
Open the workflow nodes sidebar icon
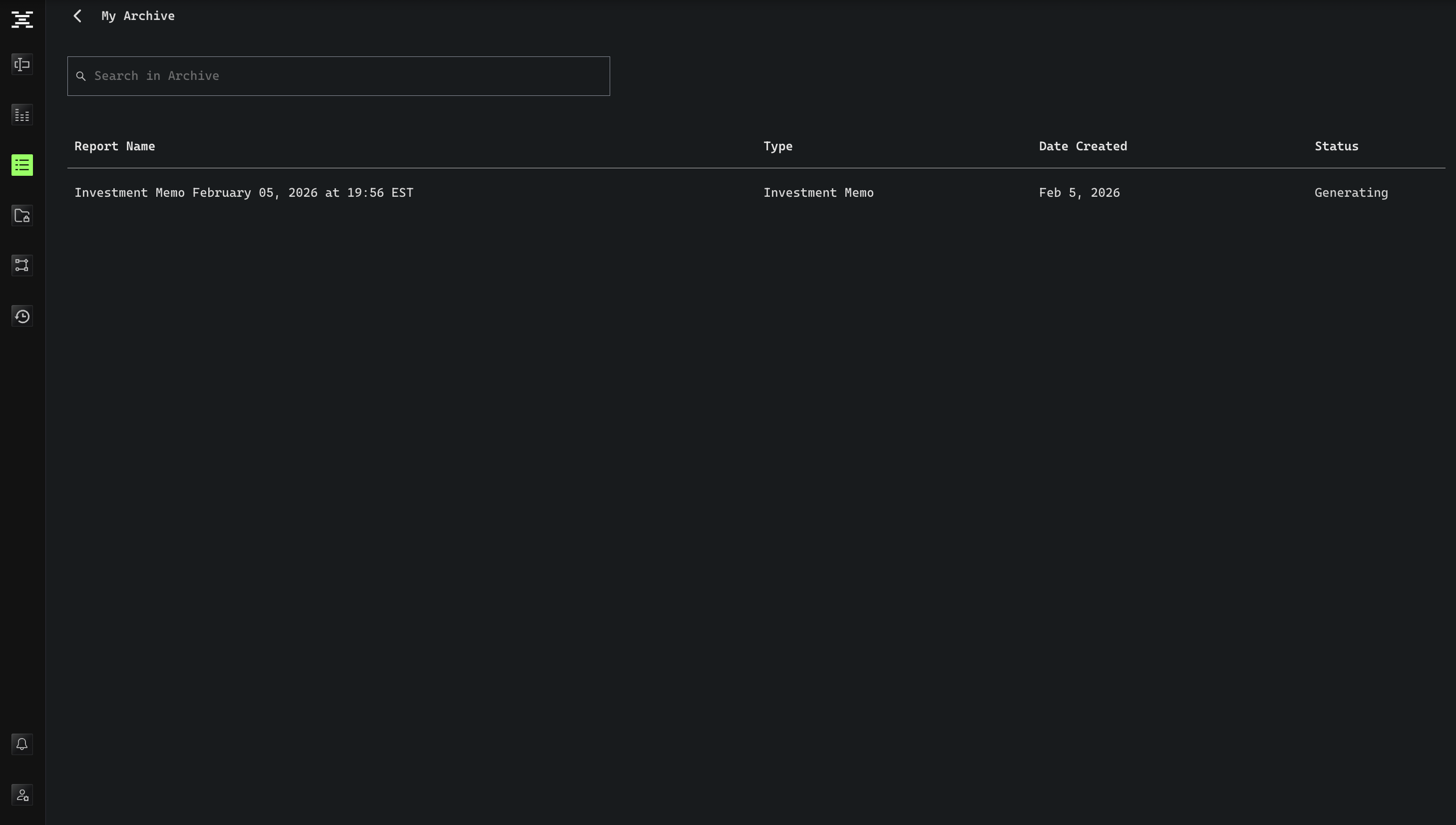coord(22,265)
